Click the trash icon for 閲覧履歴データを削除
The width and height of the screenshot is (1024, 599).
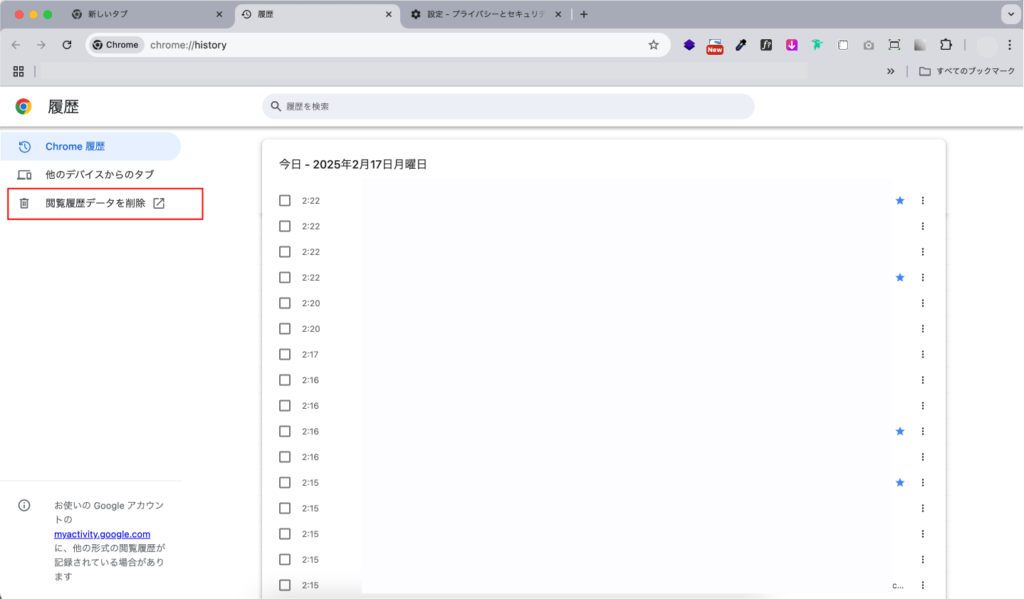point(25,203)
